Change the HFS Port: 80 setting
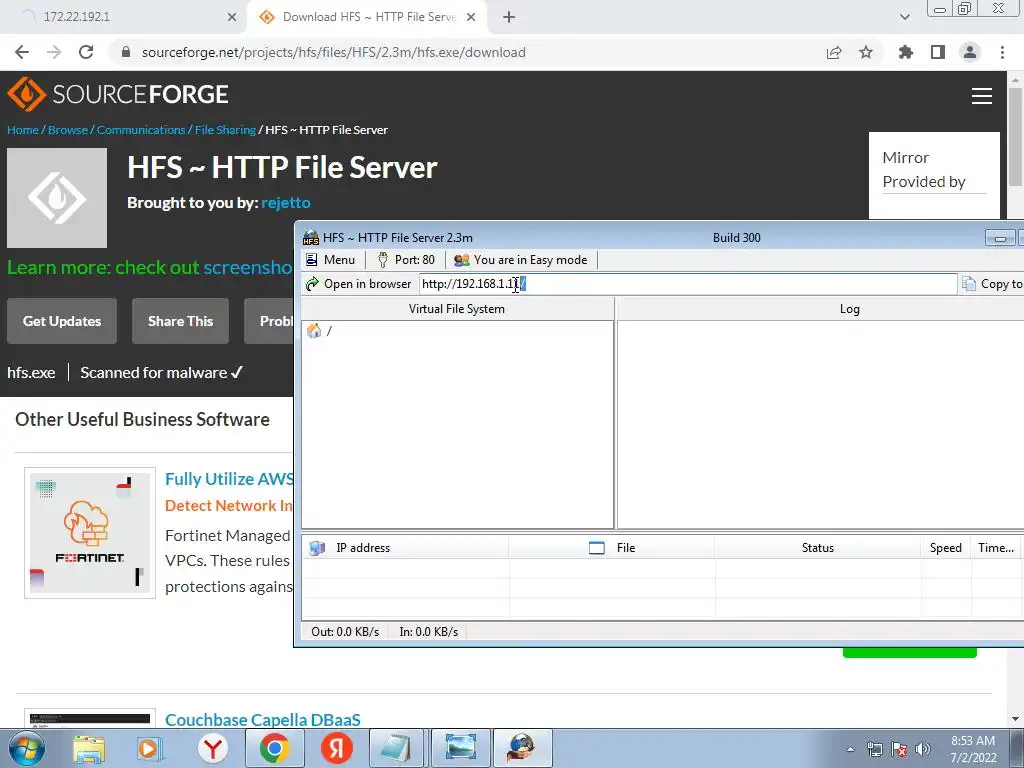Image resolution: width=1024 pixels, height=768 pixels. coord(406,260)
